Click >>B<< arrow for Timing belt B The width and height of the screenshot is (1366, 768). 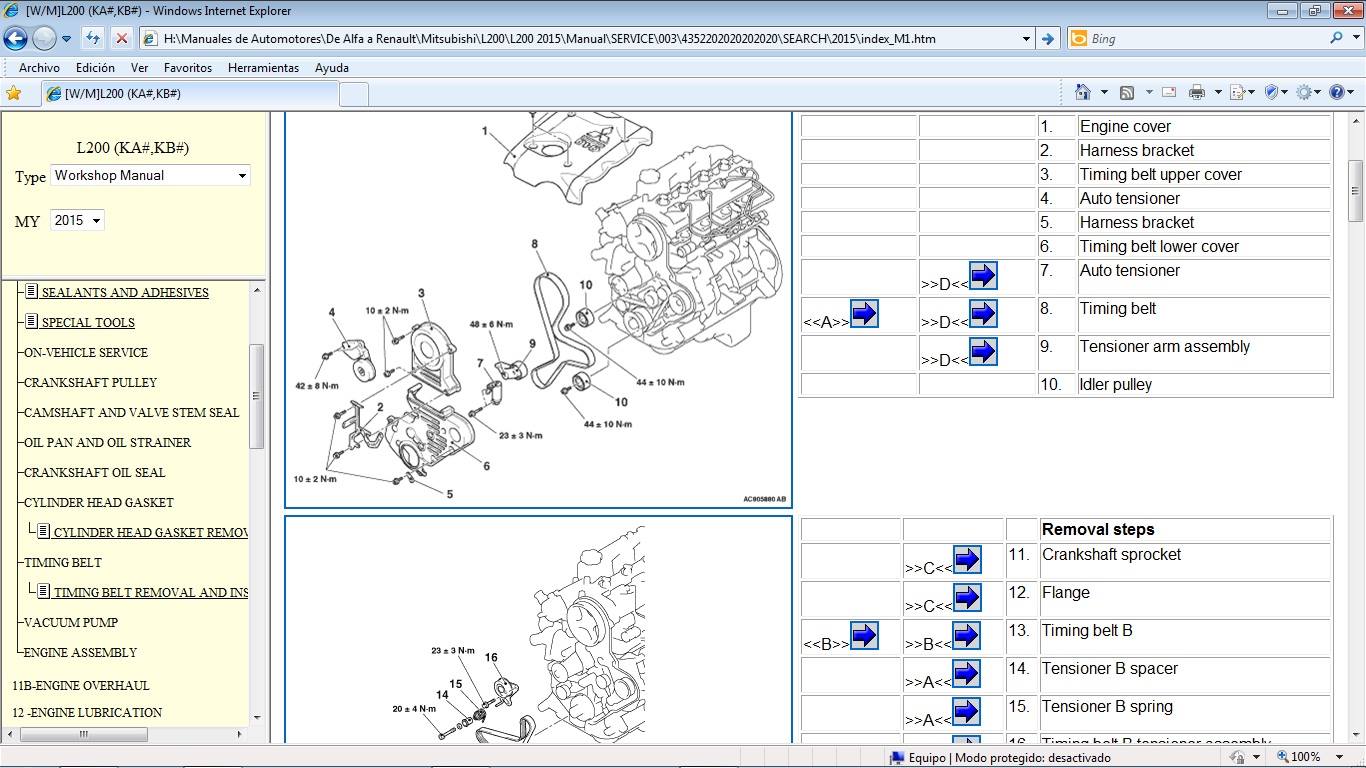coord(966,635)
